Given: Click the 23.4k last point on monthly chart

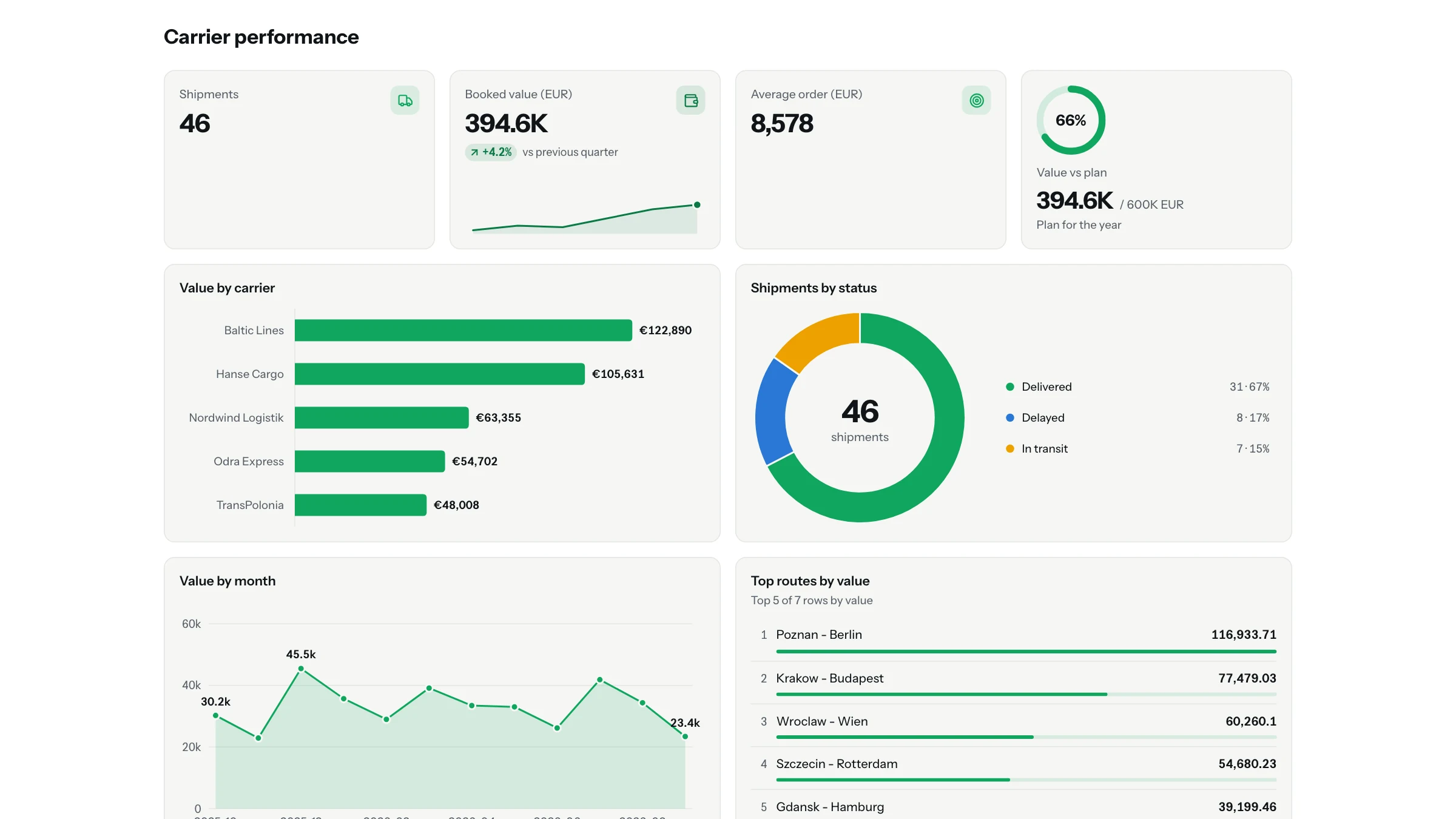Looking at the screenshot, I should tap(685, 737).
